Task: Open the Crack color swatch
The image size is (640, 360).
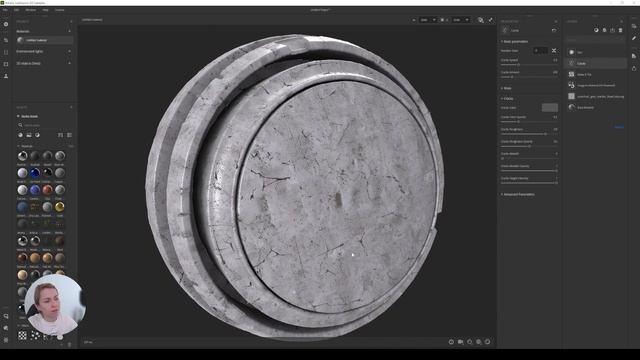Action: [549, 108]
